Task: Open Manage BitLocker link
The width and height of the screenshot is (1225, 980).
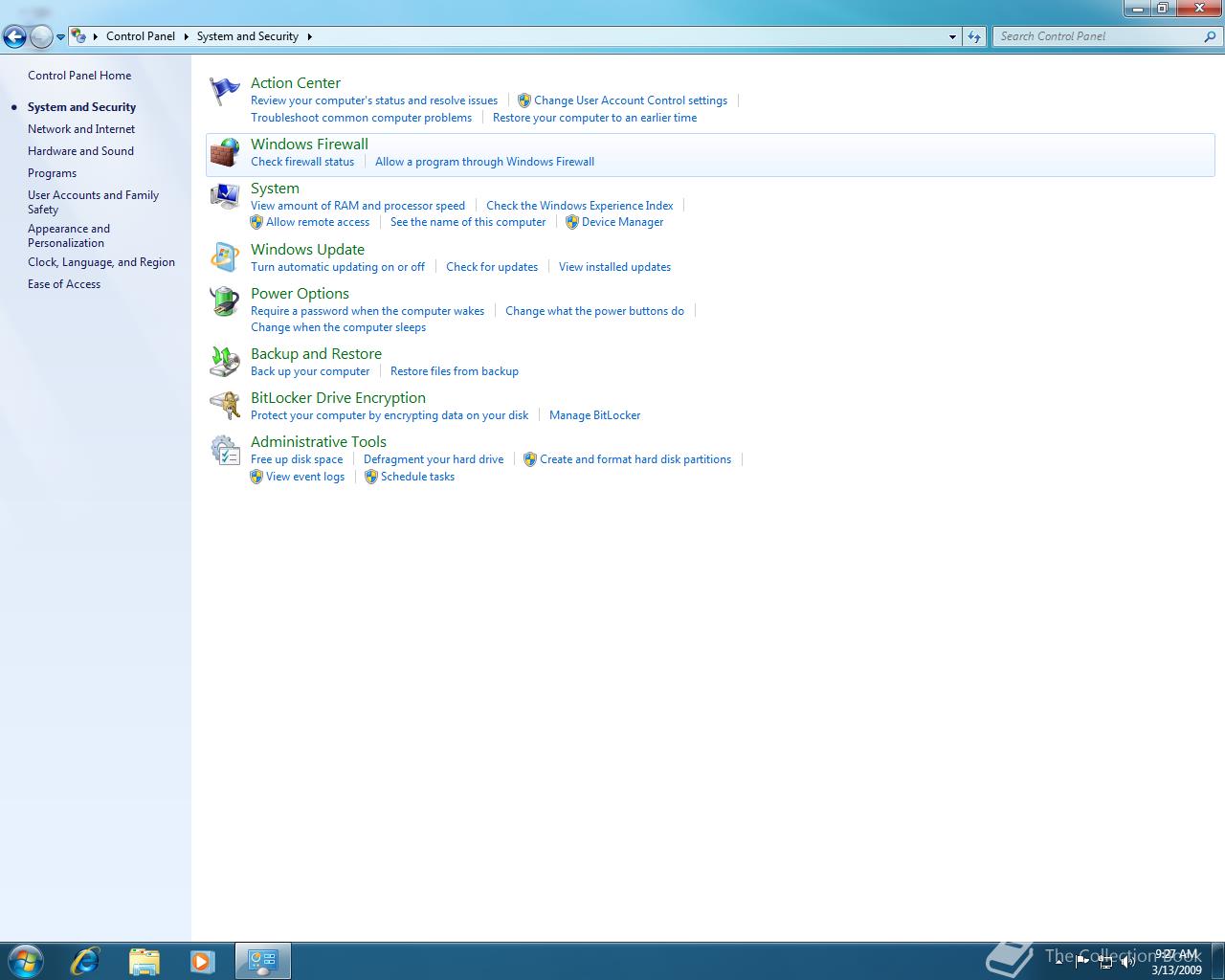Action: point(594,415)
